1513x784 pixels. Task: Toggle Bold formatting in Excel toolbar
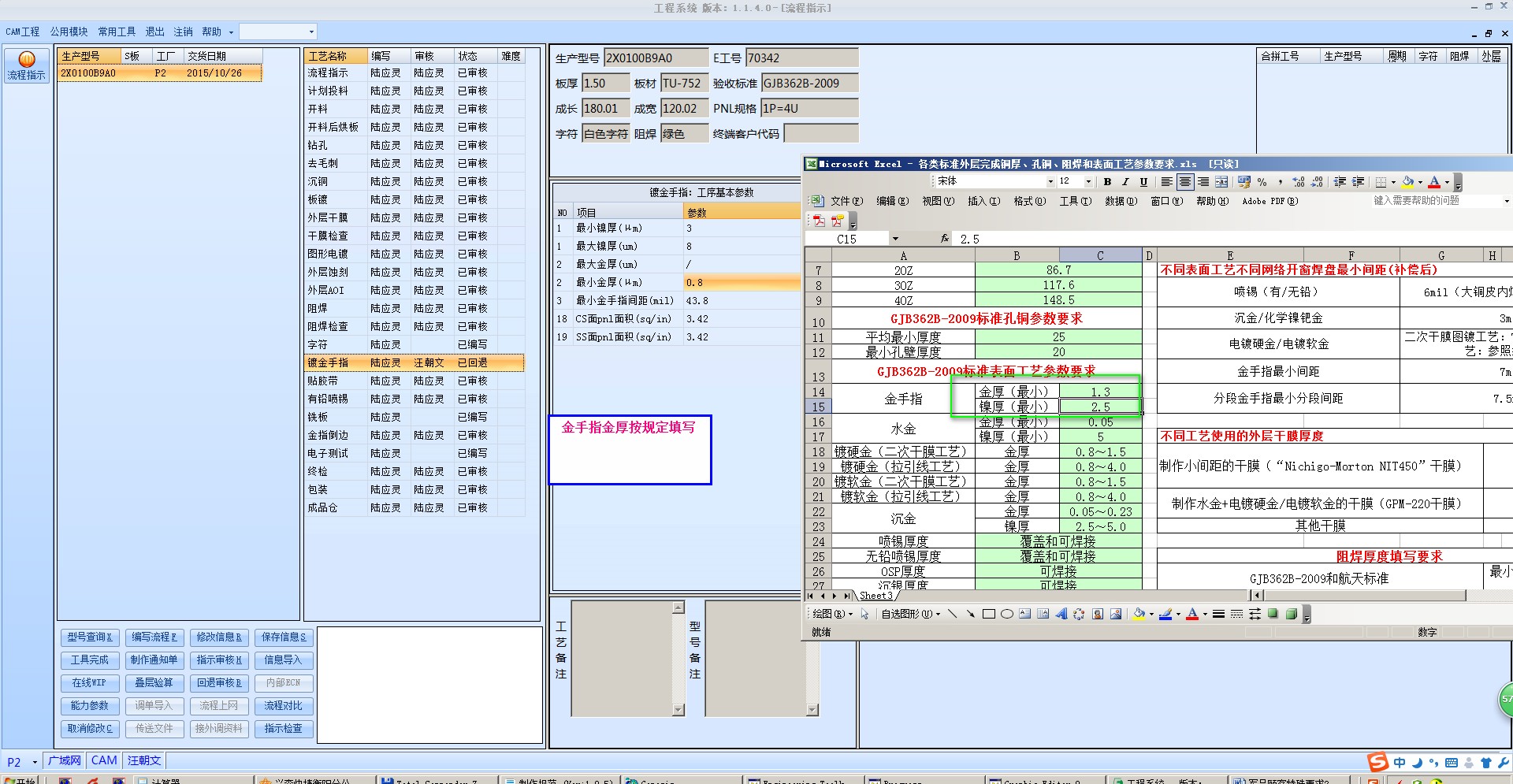(x=1107, y=182)
